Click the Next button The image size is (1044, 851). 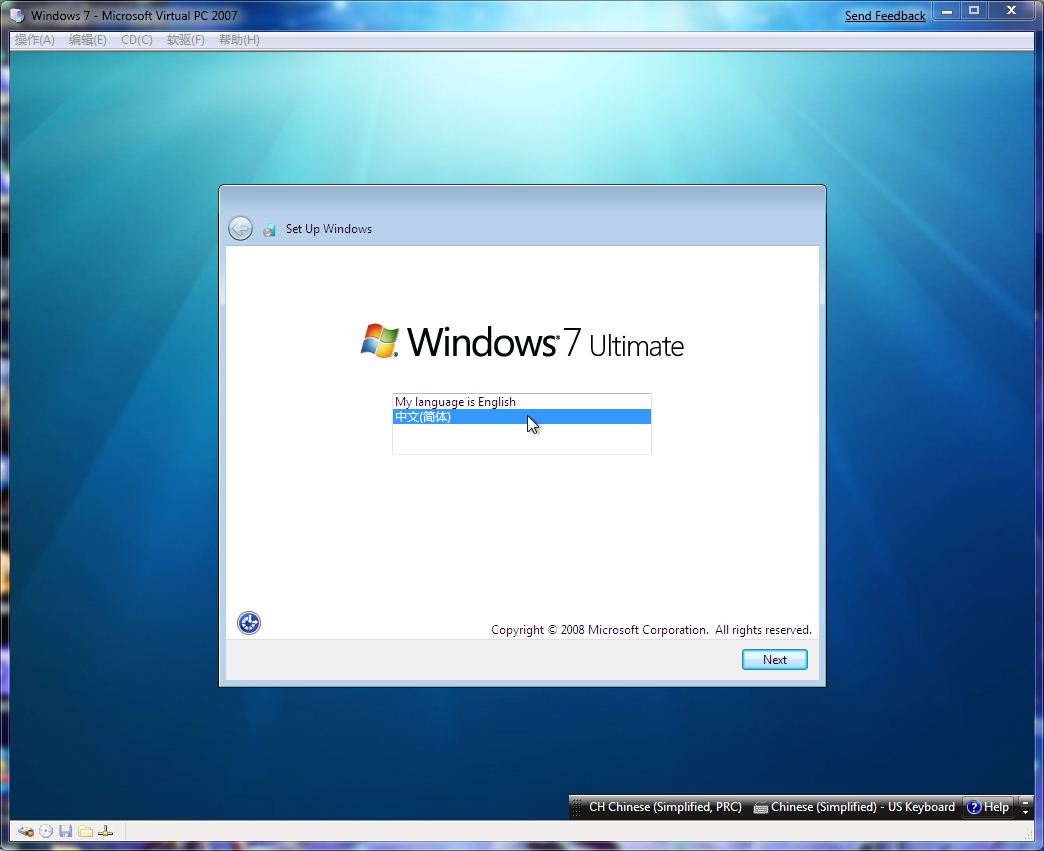click(774, 659)
